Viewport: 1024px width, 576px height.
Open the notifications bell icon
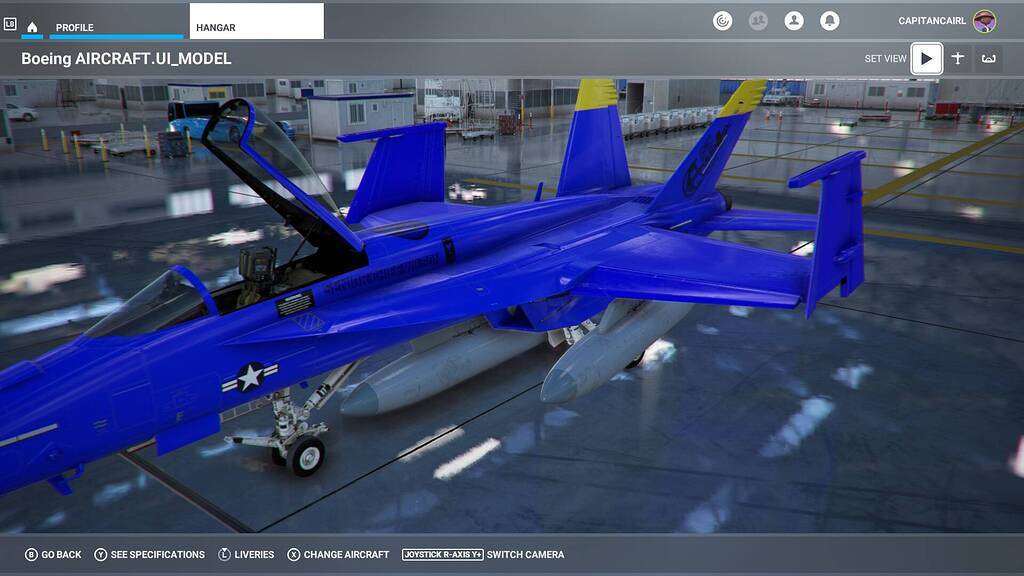831,20
